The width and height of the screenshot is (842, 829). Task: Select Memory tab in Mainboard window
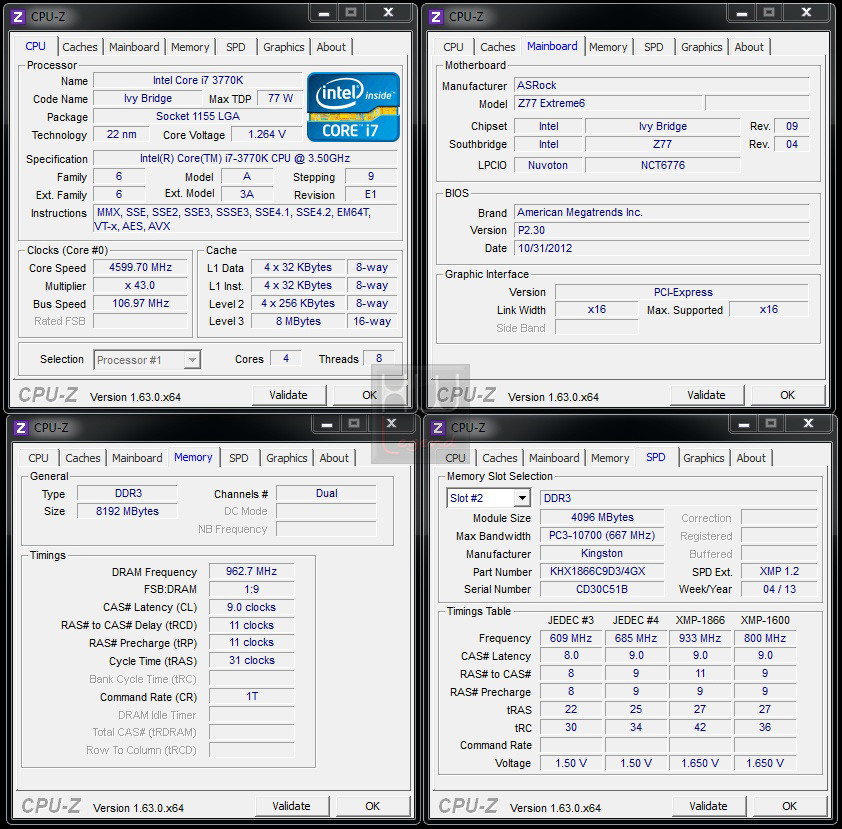coord(608,47)
